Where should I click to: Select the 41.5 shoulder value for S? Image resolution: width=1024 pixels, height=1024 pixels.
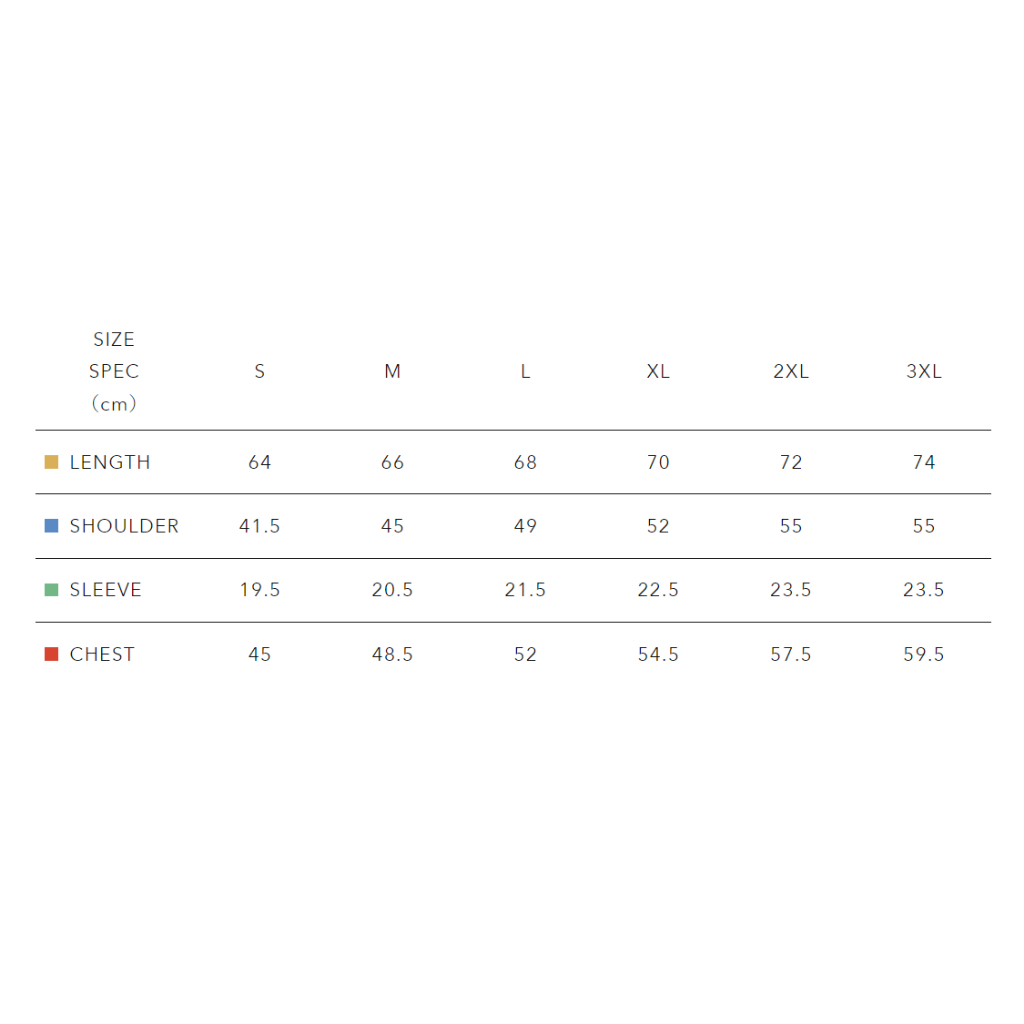260,526
